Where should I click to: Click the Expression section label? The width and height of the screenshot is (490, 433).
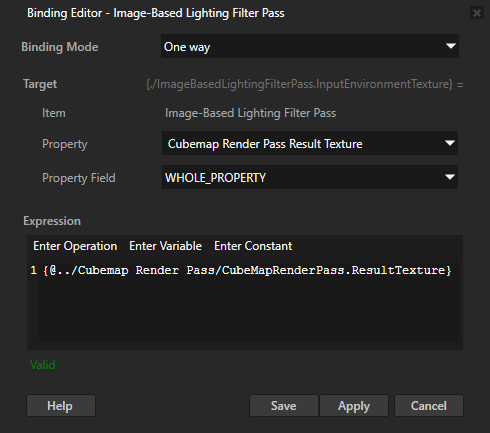click(x=52, y=221)
